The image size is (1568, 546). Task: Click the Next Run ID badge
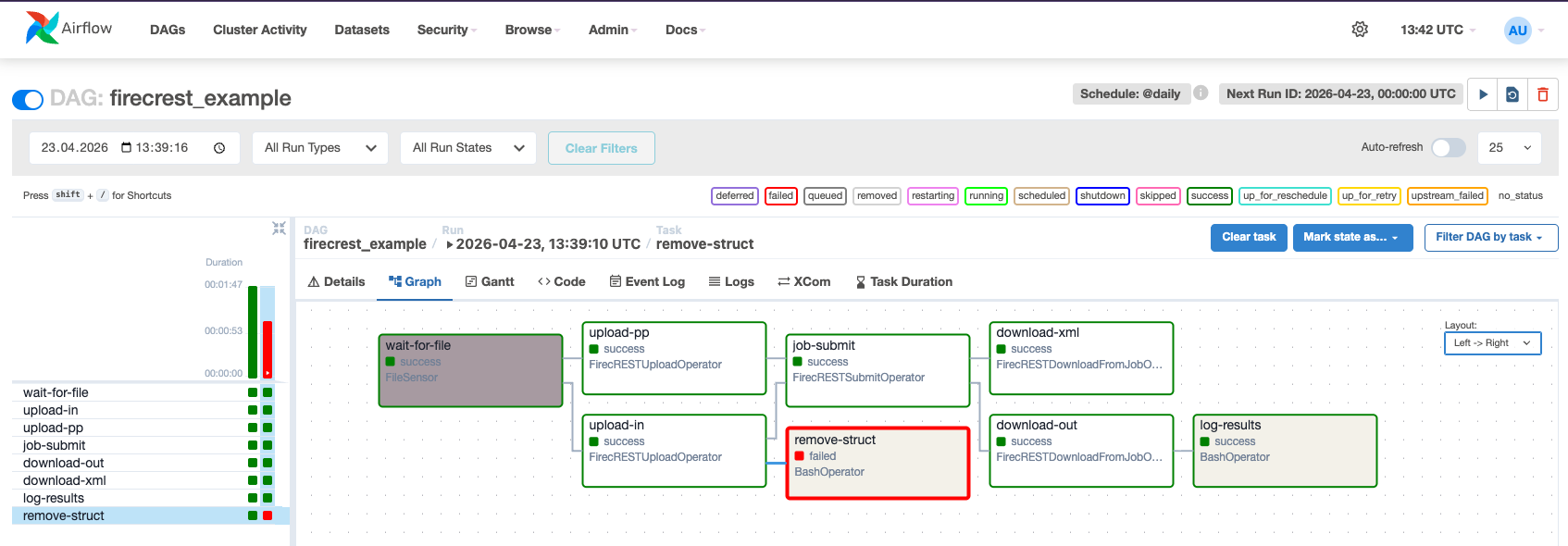click(1340, 93)
